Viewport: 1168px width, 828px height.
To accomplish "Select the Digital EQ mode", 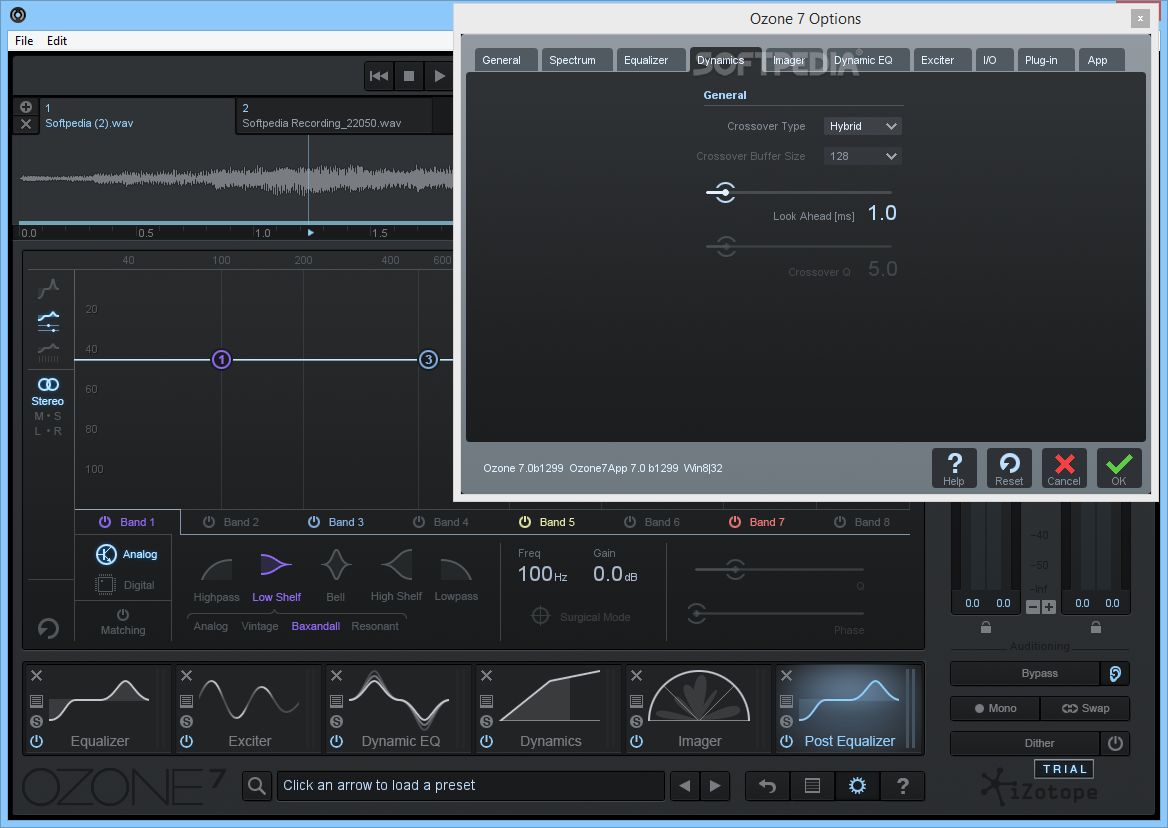I will coord(127,585).
